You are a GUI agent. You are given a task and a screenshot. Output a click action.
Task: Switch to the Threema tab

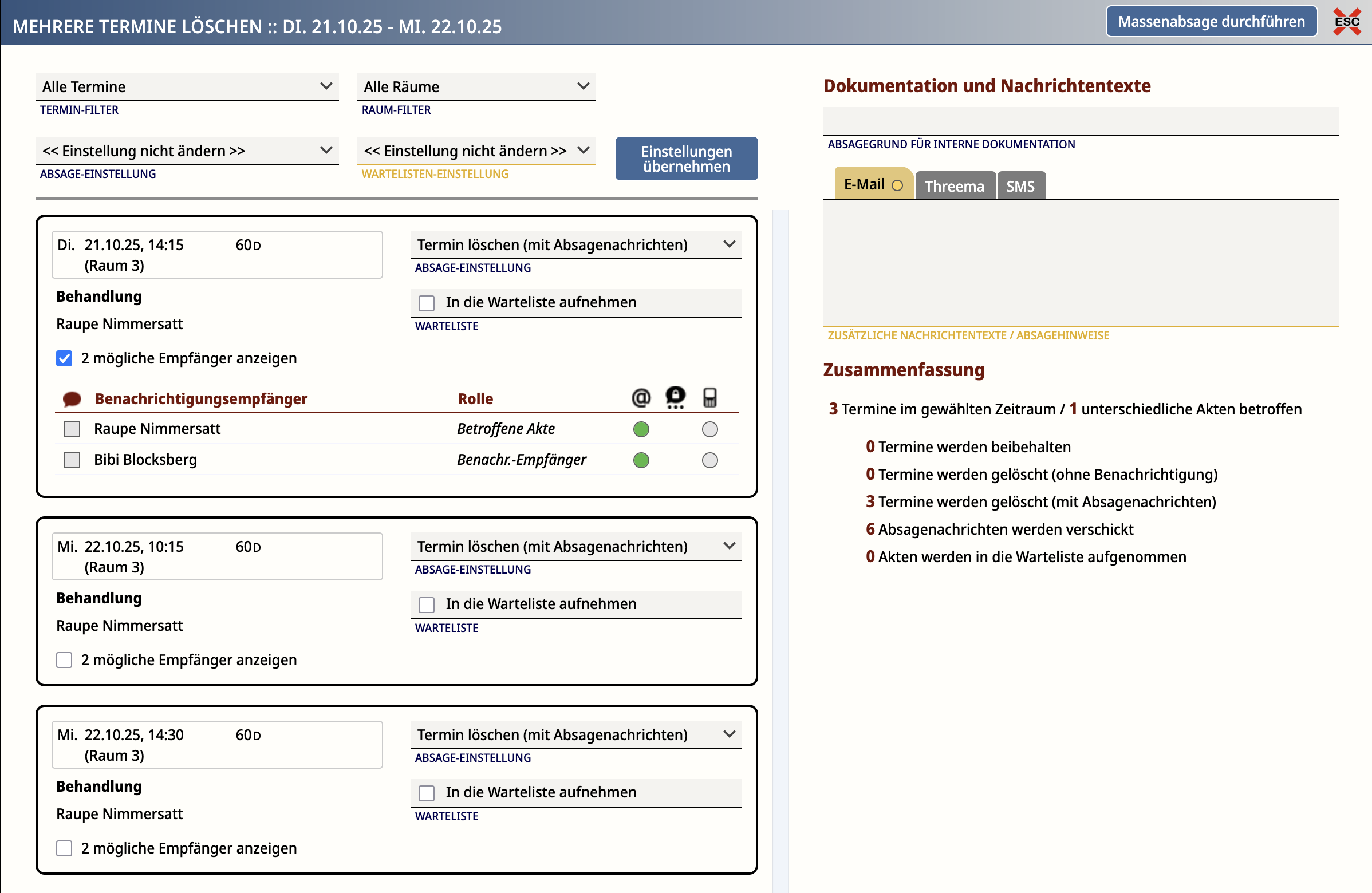point(954,186)
